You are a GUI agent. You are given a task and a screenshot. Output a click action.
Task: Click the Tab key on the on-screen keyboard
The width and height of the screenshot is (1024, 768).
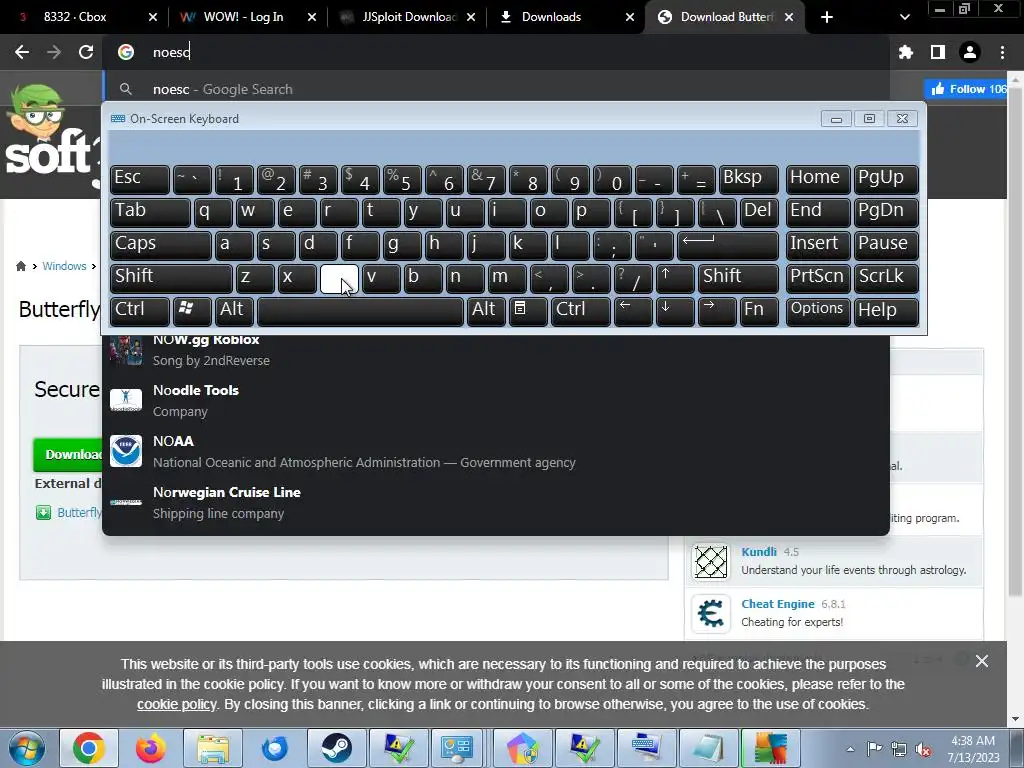[150, 212]
